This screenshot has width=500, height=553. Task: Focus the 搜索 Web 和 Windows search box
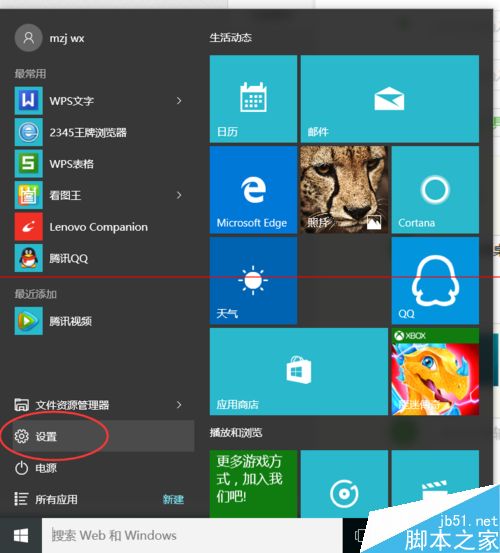click(x=192, y=535)
